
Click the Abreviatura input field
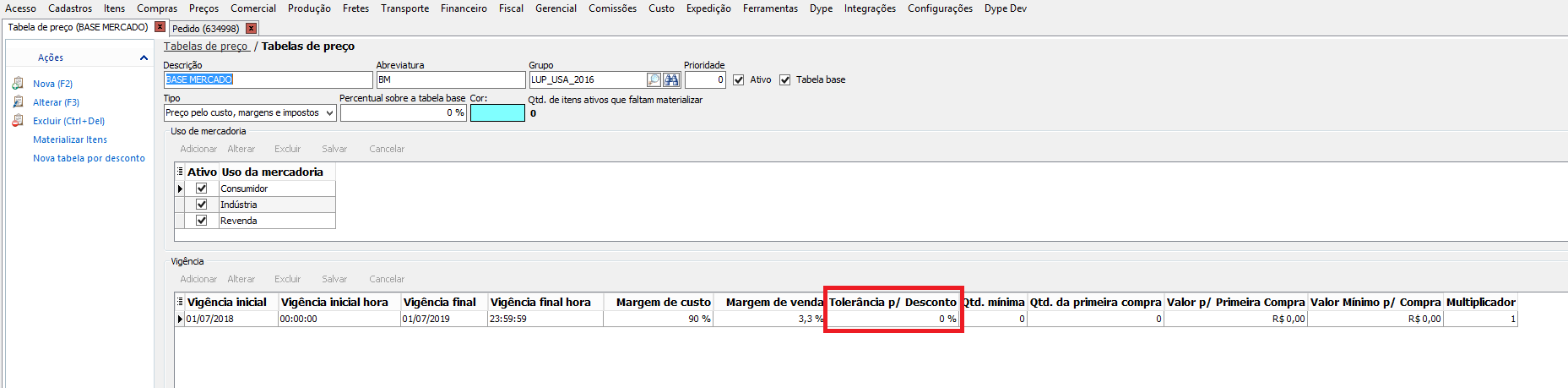pos(451,79)
